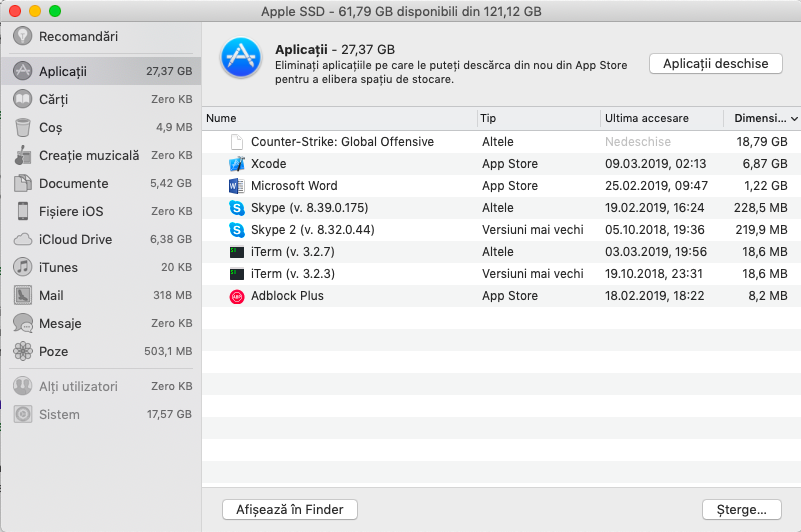Click the Adblock Plus icon
The height and width of the screenshot is (532, 801).
[x=236, y=296]
